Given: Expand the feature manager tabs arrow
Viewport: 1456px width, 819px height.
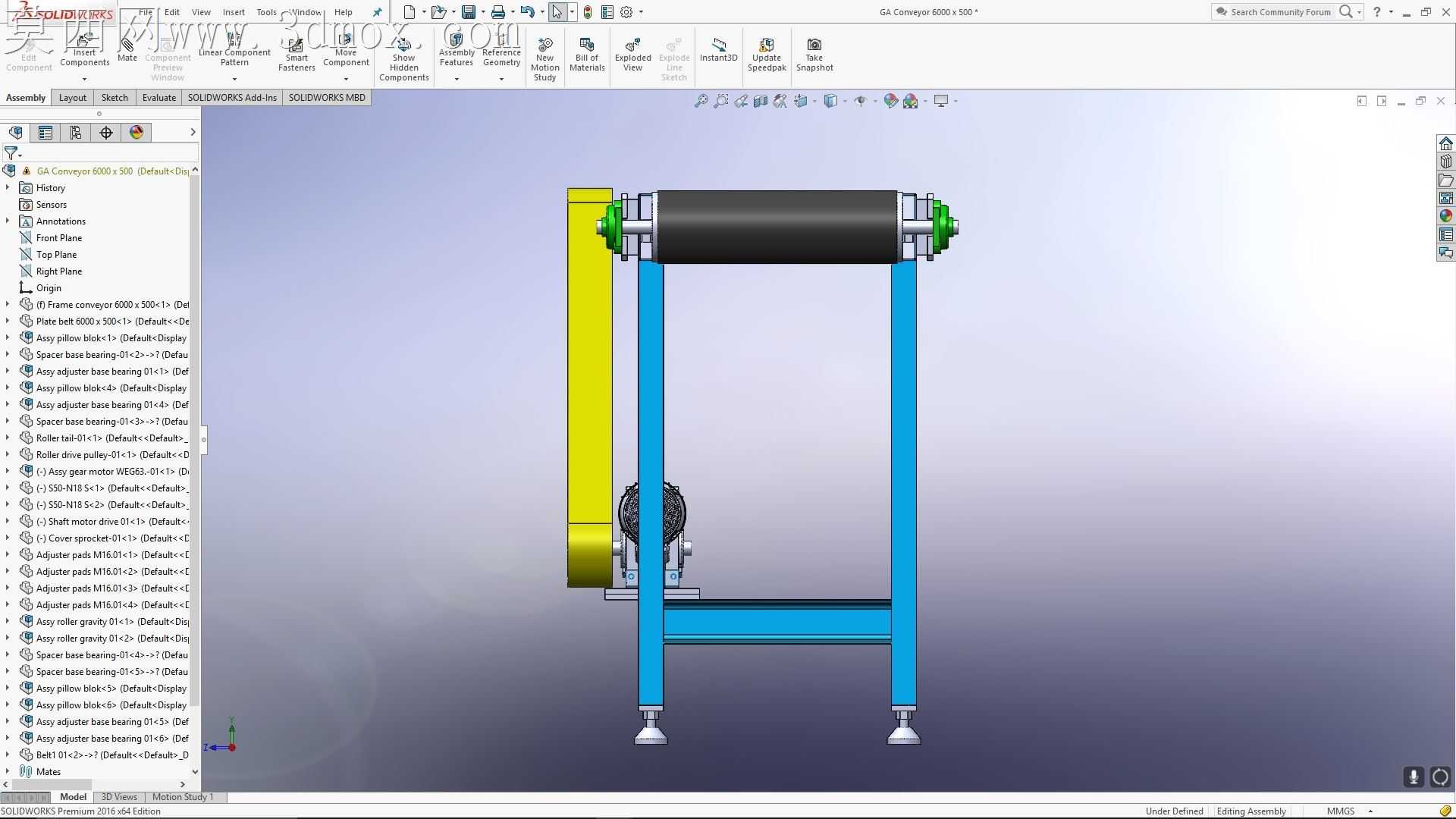Looking at the screenshot, I should coord(193,132).
